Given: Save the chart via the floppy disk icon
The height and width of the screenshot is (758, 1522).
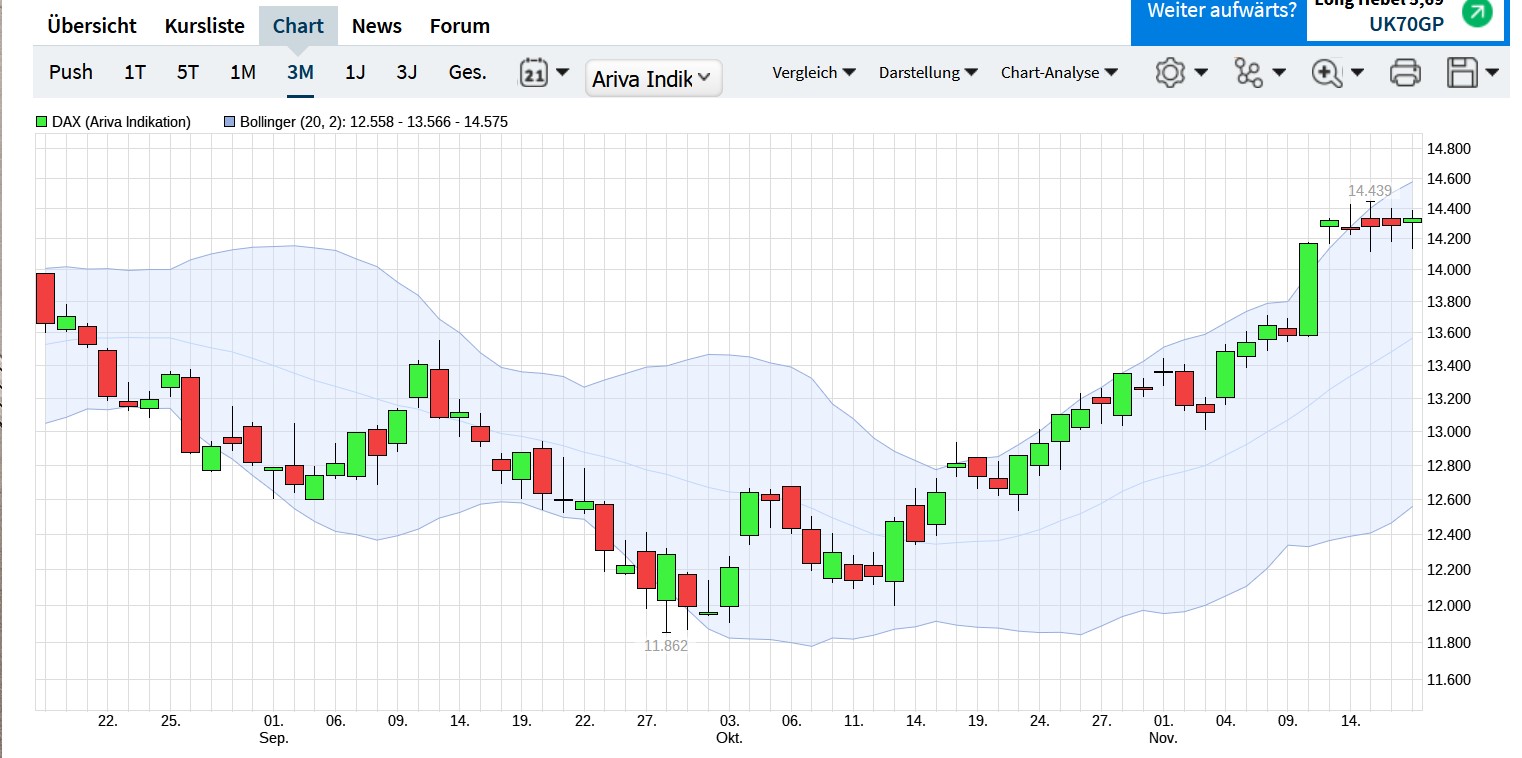Looking at the screenshot, I should pyautogui.click(x=1472, y=72).
